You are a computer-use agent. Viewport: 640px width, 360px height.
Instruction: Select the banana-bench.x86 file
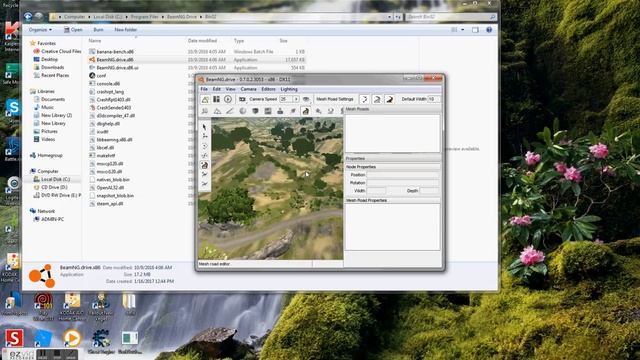(x=111, y=52)
